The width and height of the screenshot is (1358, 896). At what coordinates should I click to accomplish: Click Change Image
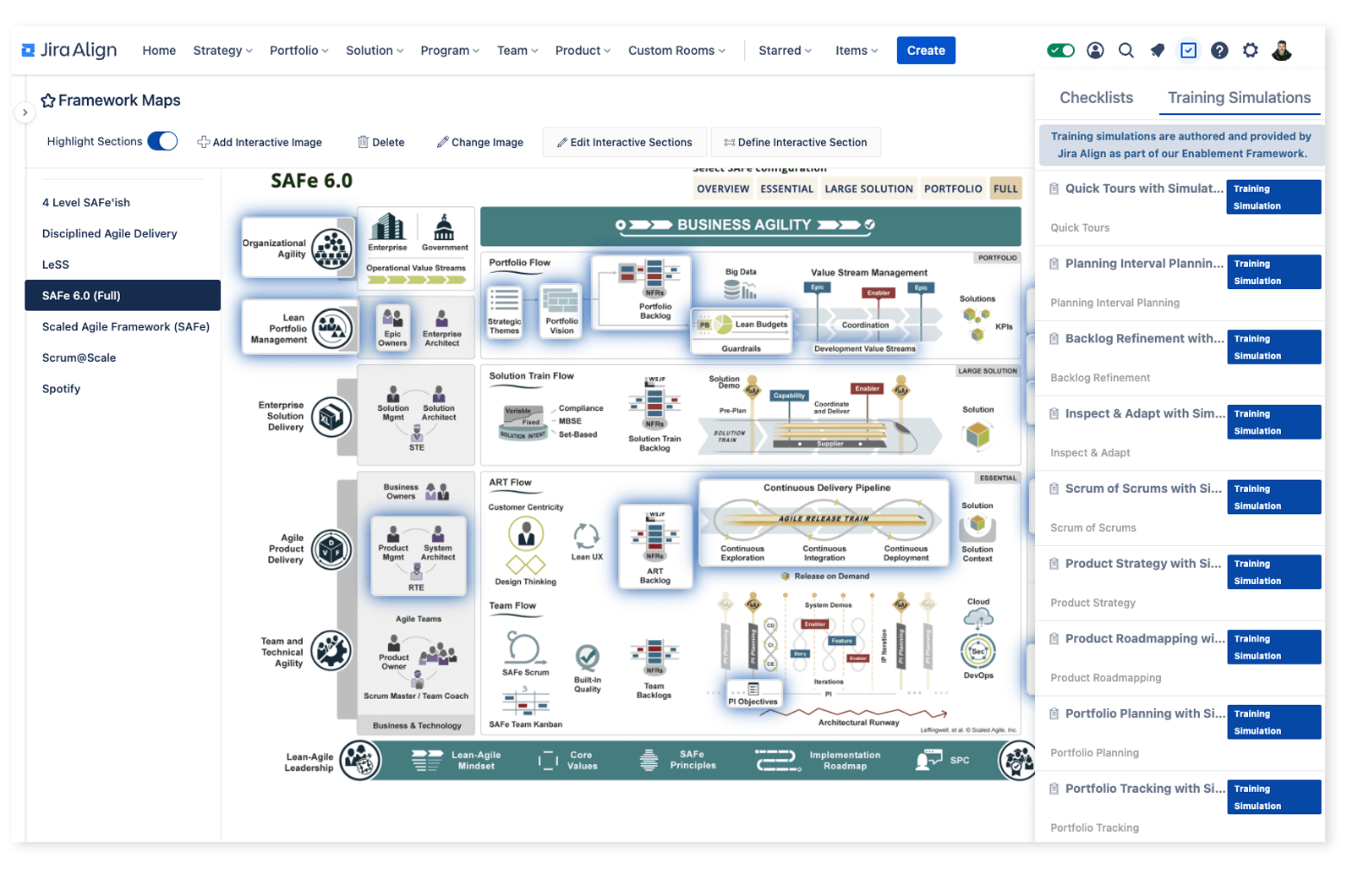point(479,142)
